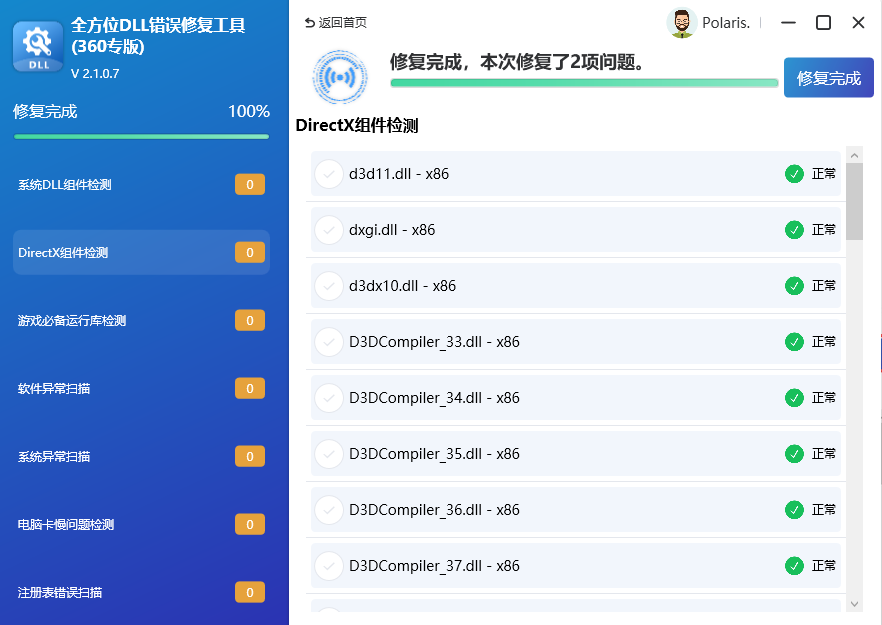Open the 电脑卡慢问题检测 sidebar item
The height and width of the screenshot is (625, 882).
pos(66,525)
